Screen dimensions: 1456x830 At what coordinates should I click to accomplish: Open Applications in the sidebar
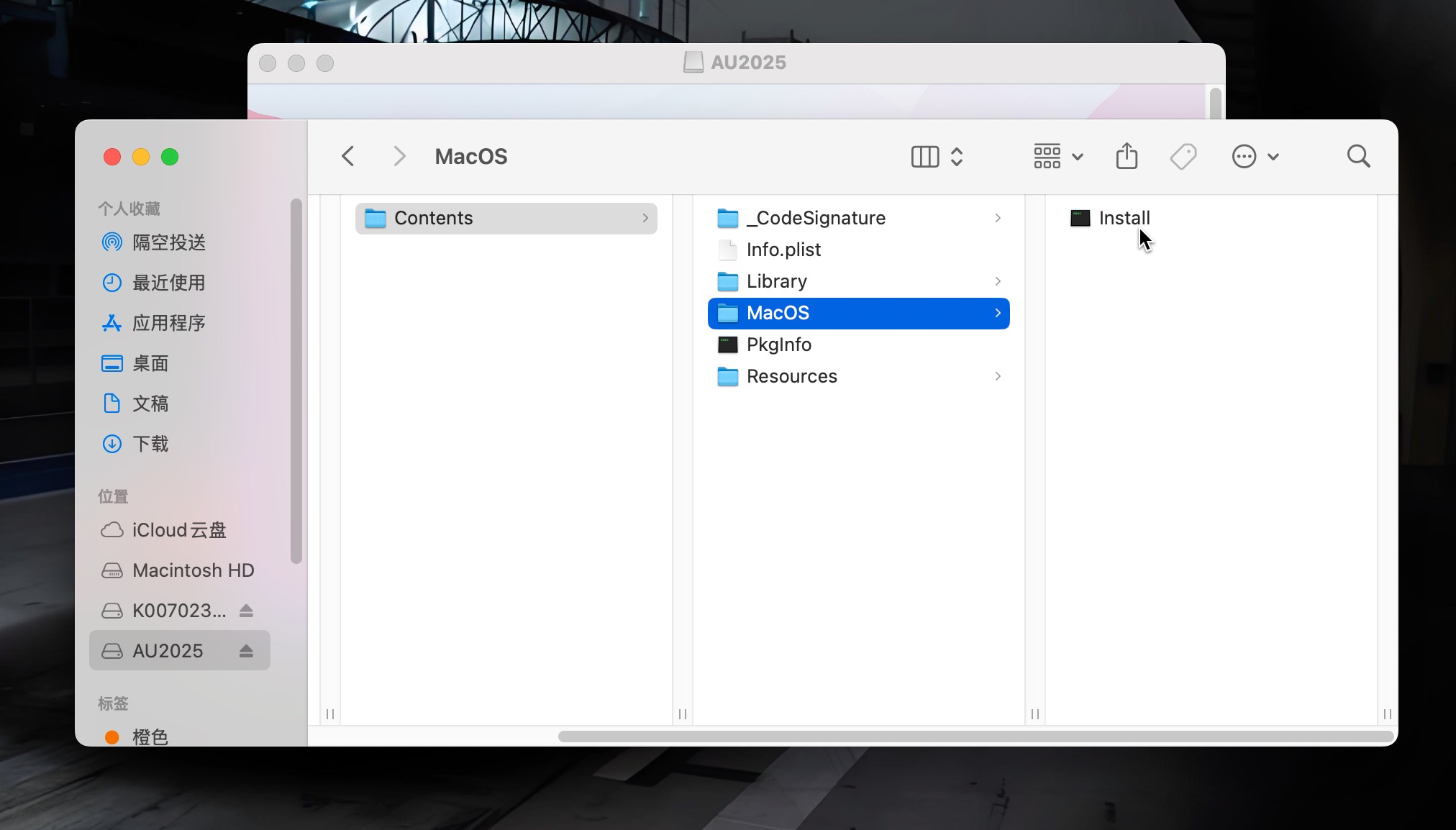pyautogui.click(x=168, y=323)
